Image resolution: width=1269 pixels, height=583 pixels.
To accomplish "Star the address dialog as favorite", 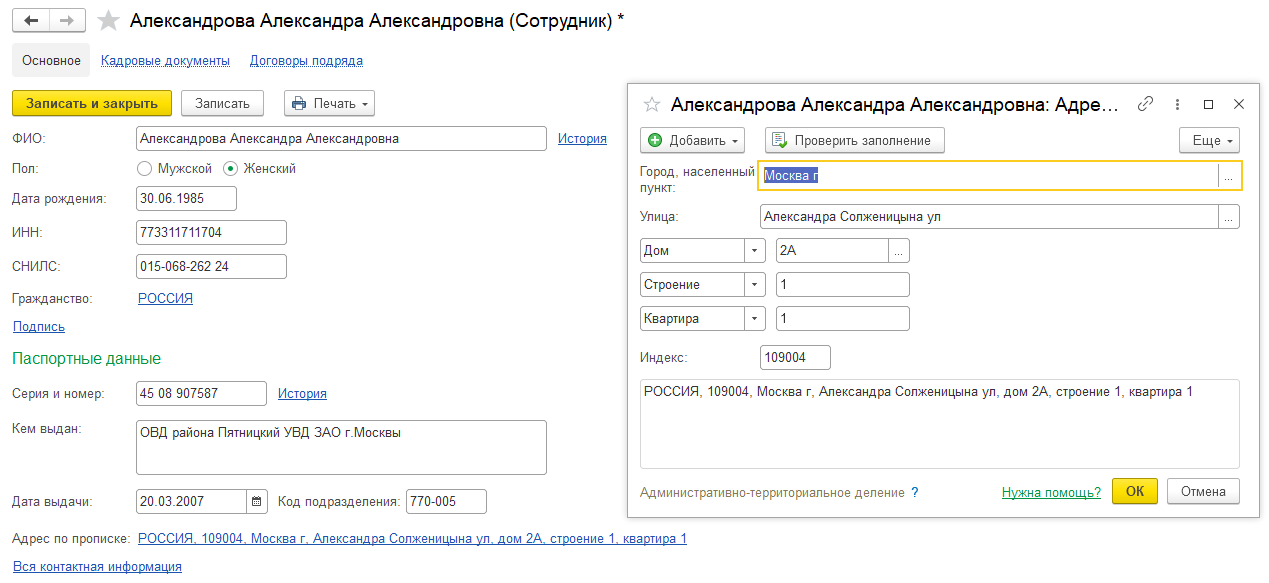I will click(652, 104).
